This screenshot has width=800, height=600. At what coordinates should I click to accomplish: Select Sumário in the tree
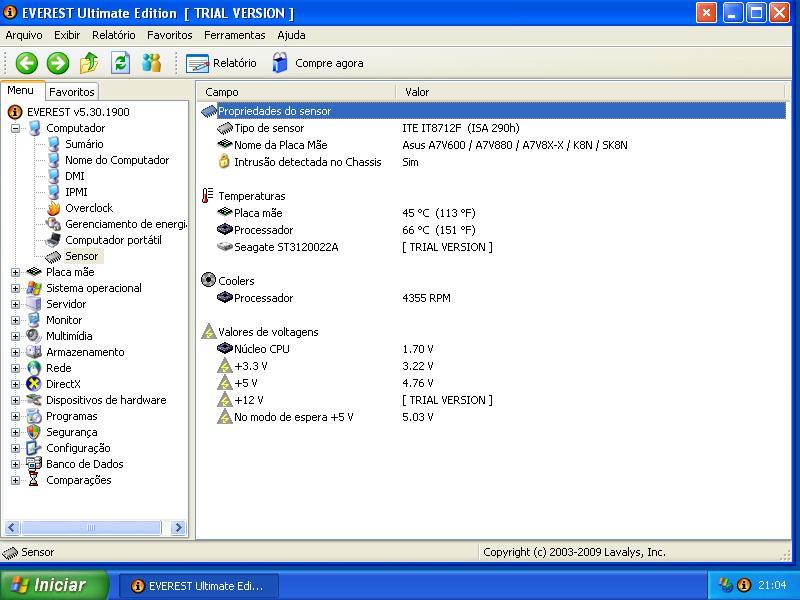pos(84,144)
